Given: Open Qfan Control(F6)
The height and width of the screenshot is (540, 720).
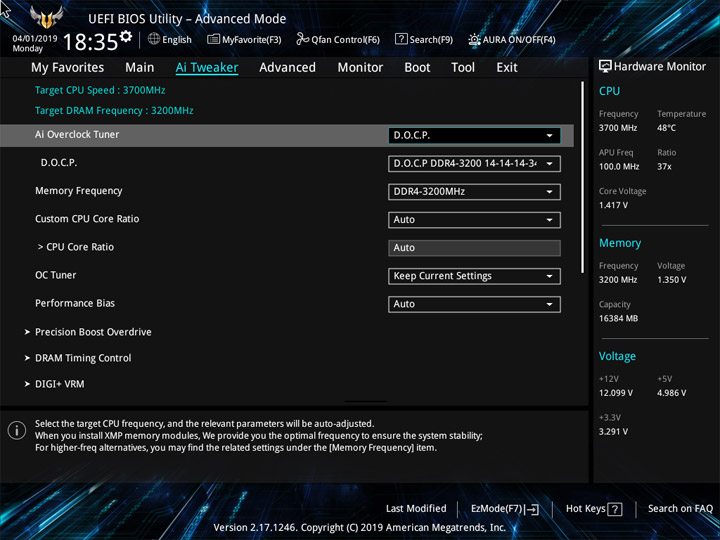Looking at the screenshot, I should tap(338, 39).
